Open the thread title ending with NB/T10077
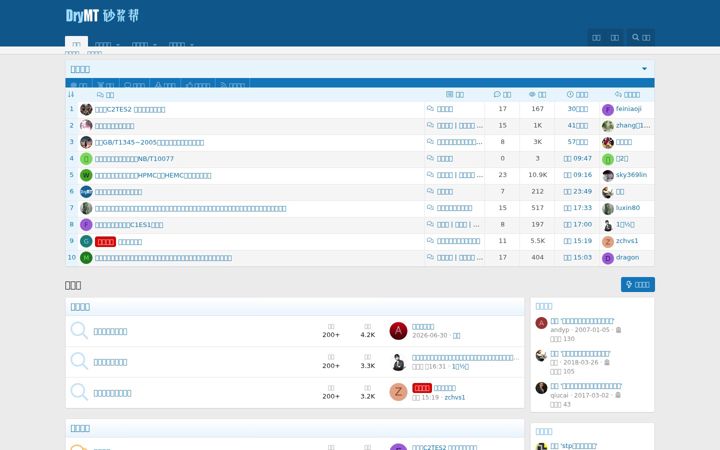 click(134, 159)
